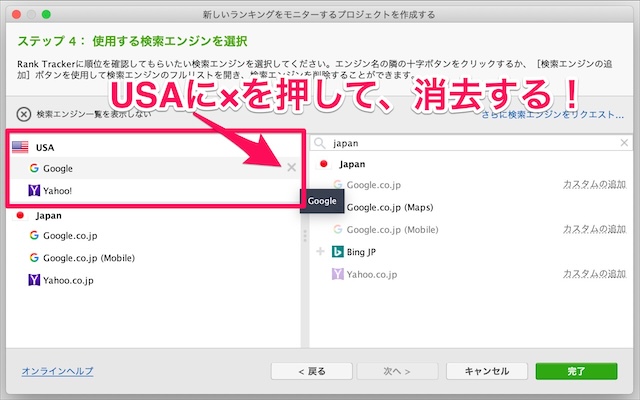Select Yahoo.co.jp in the right results
The width and height of the screenshot is (640, 400).
click(372, 274)
